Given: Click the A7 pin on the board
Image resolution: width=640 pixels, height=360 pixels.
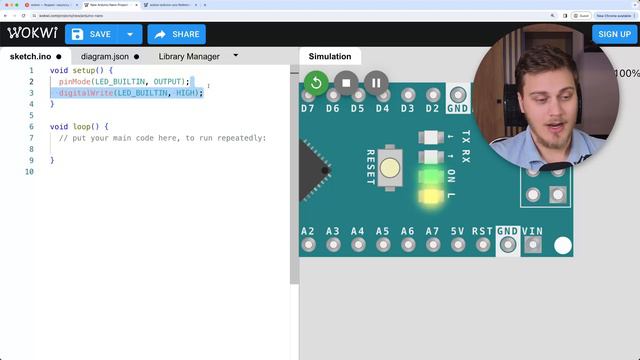Looking at the screenshot, I should [x=433, y=245].
